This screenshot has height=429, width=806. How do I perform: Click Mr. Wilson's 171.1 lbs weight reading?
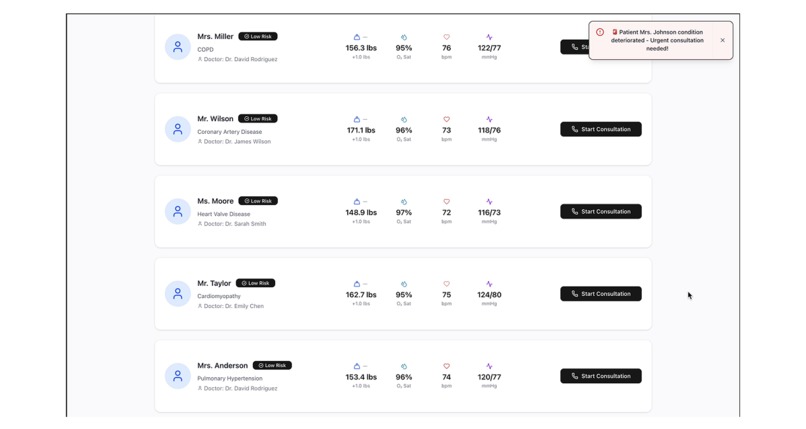point(361,130)
